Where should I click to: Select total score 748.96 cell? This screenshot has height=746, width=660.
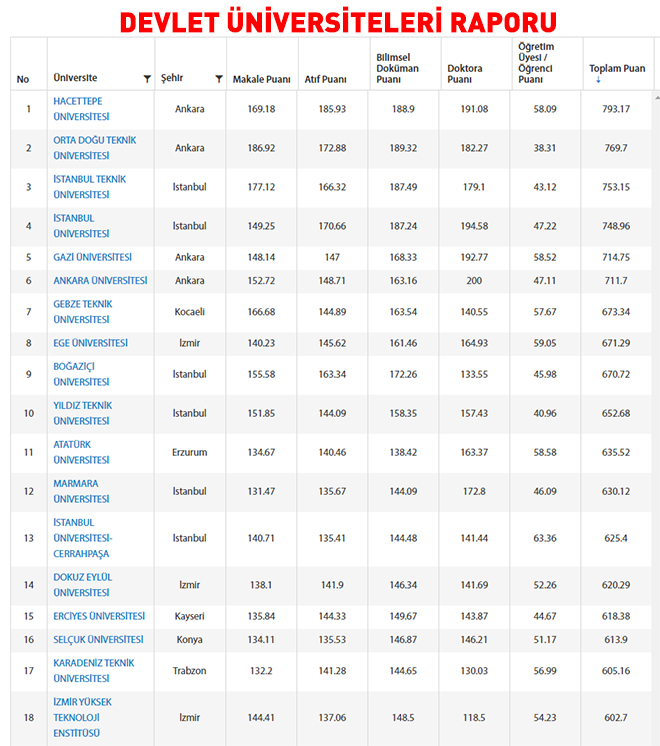tap(616, 226)
